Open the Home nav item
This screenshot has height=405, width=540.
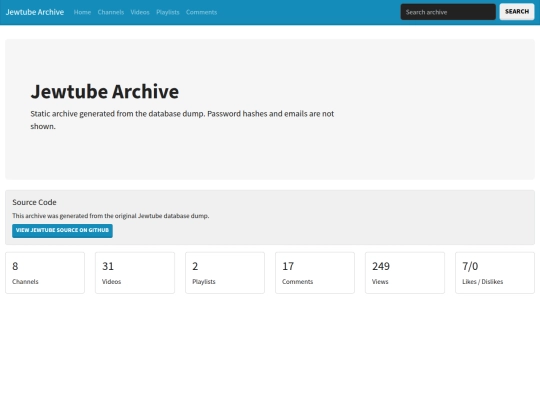pos(82,12)
